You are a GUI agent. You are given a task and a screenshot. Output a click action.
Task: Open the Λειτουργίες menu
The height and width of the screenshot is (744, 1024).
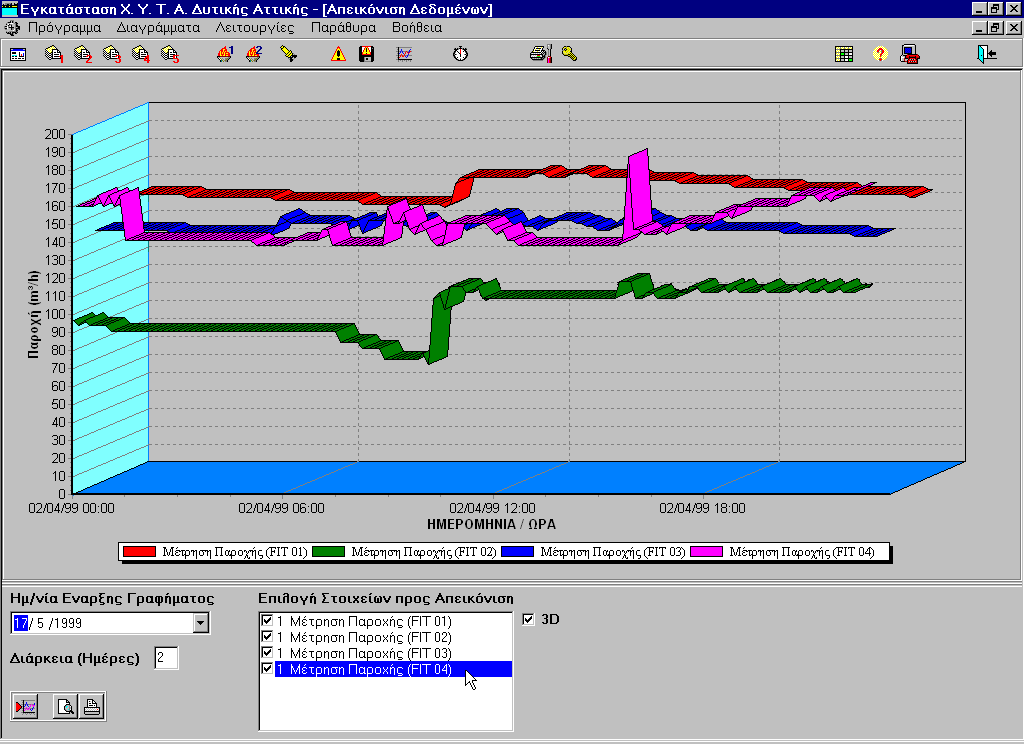click(255, 28)
